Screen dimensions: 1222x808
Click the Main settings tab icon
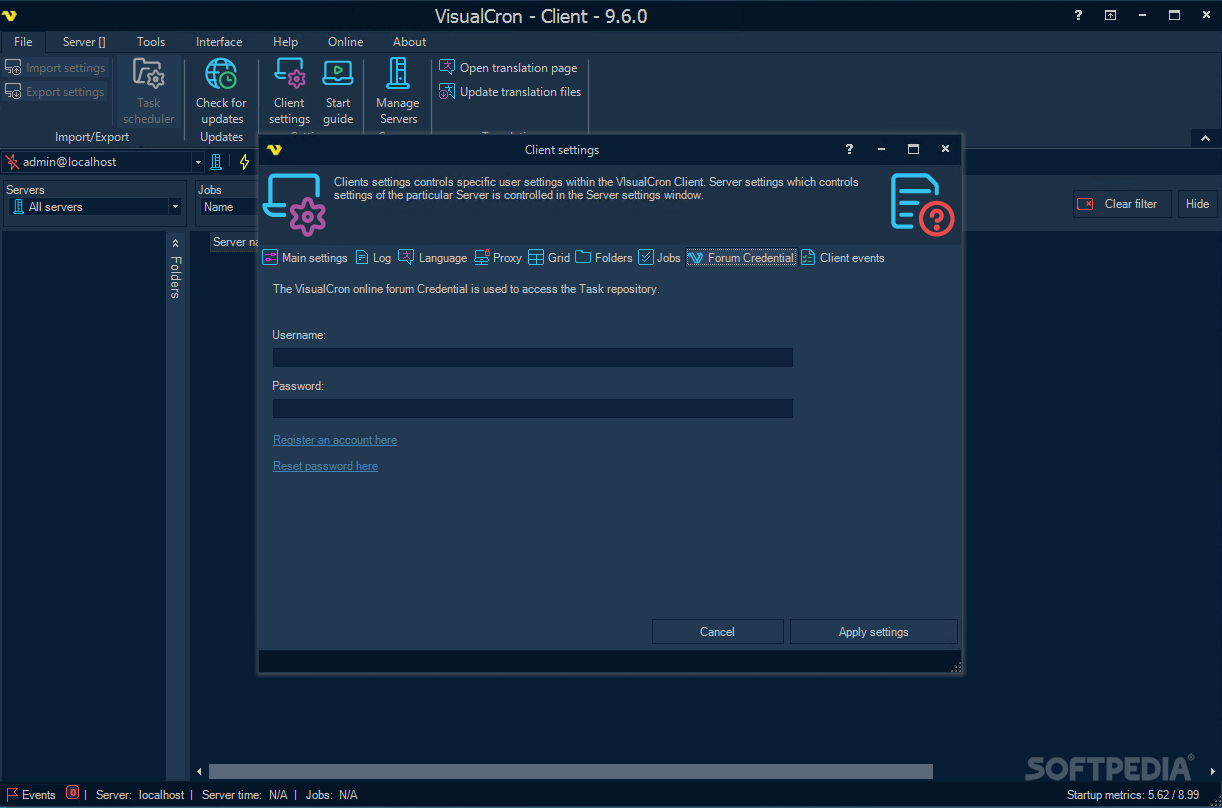270,258
